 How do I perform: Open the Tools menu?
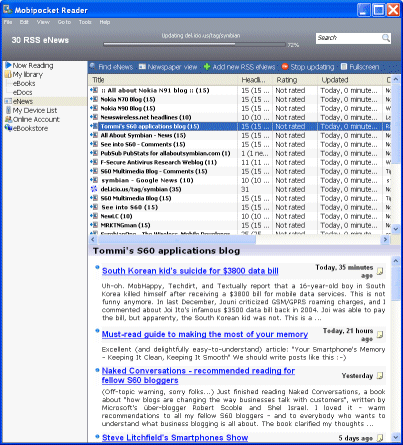click(x=85, y=22)
